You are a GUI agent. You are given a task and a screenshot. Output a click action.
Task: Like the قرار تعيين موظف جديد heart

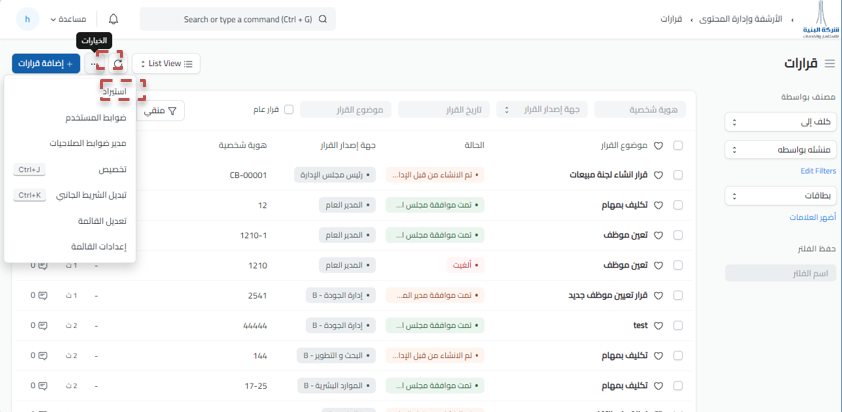658,295
